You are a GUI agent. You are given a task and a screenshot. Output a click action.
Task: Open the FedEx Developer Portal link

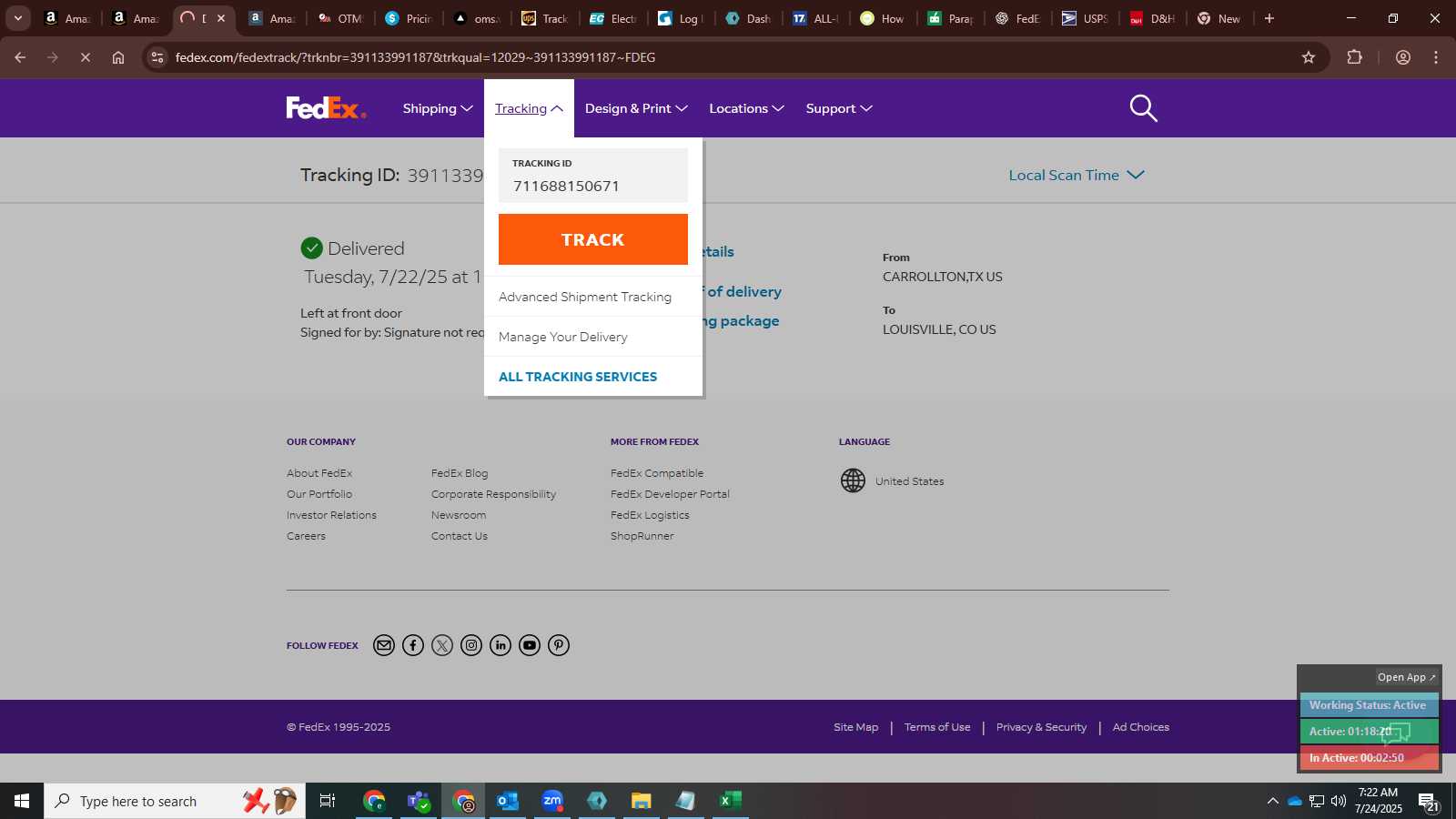coord(670,494)
